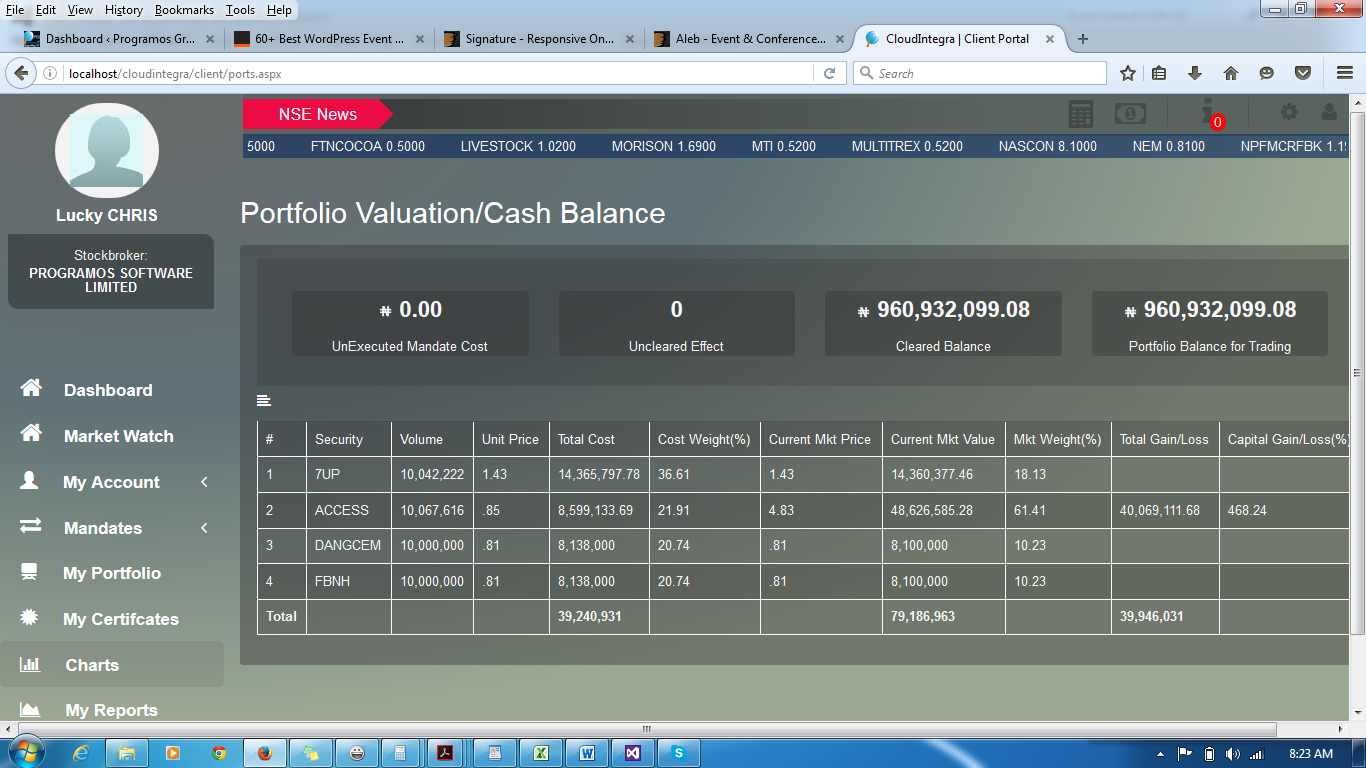Bookmark this page with the star icon
The width and height of the screenshot is (1366, 768).
(1128, 73)
